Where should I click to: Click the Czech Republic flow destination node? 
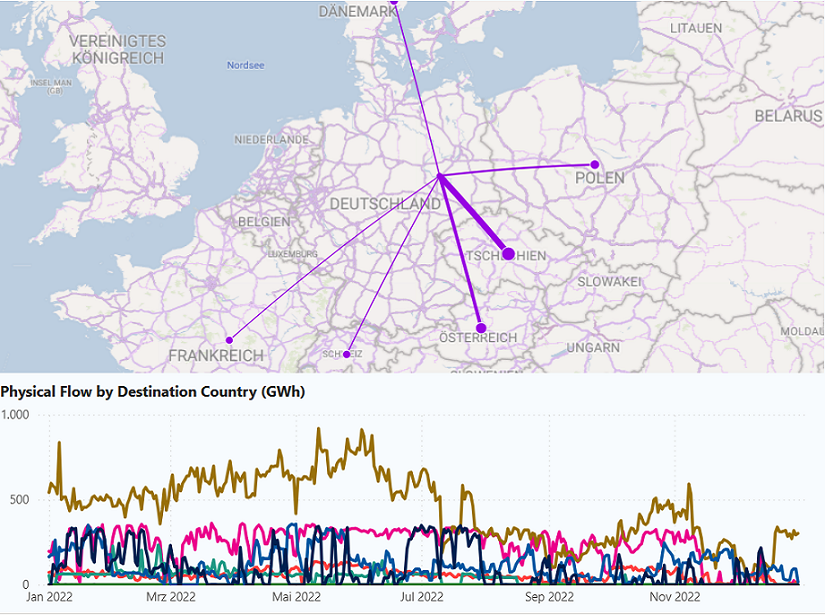point(508,254)
